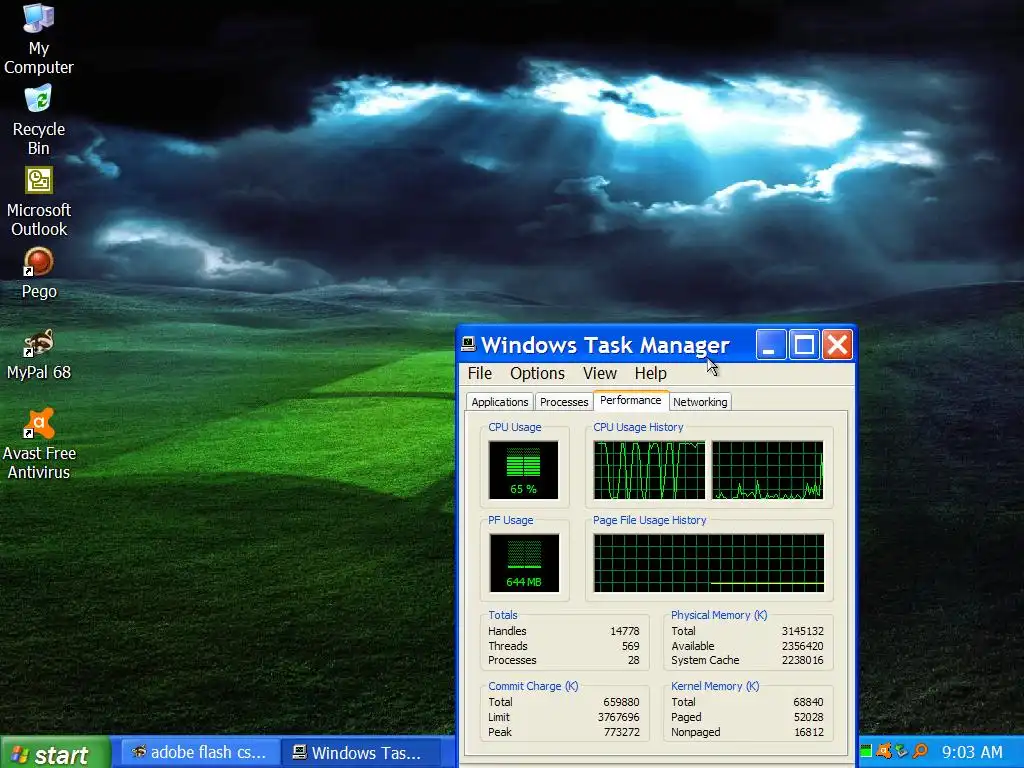Click the Handles value 14778

coord(625,631)
